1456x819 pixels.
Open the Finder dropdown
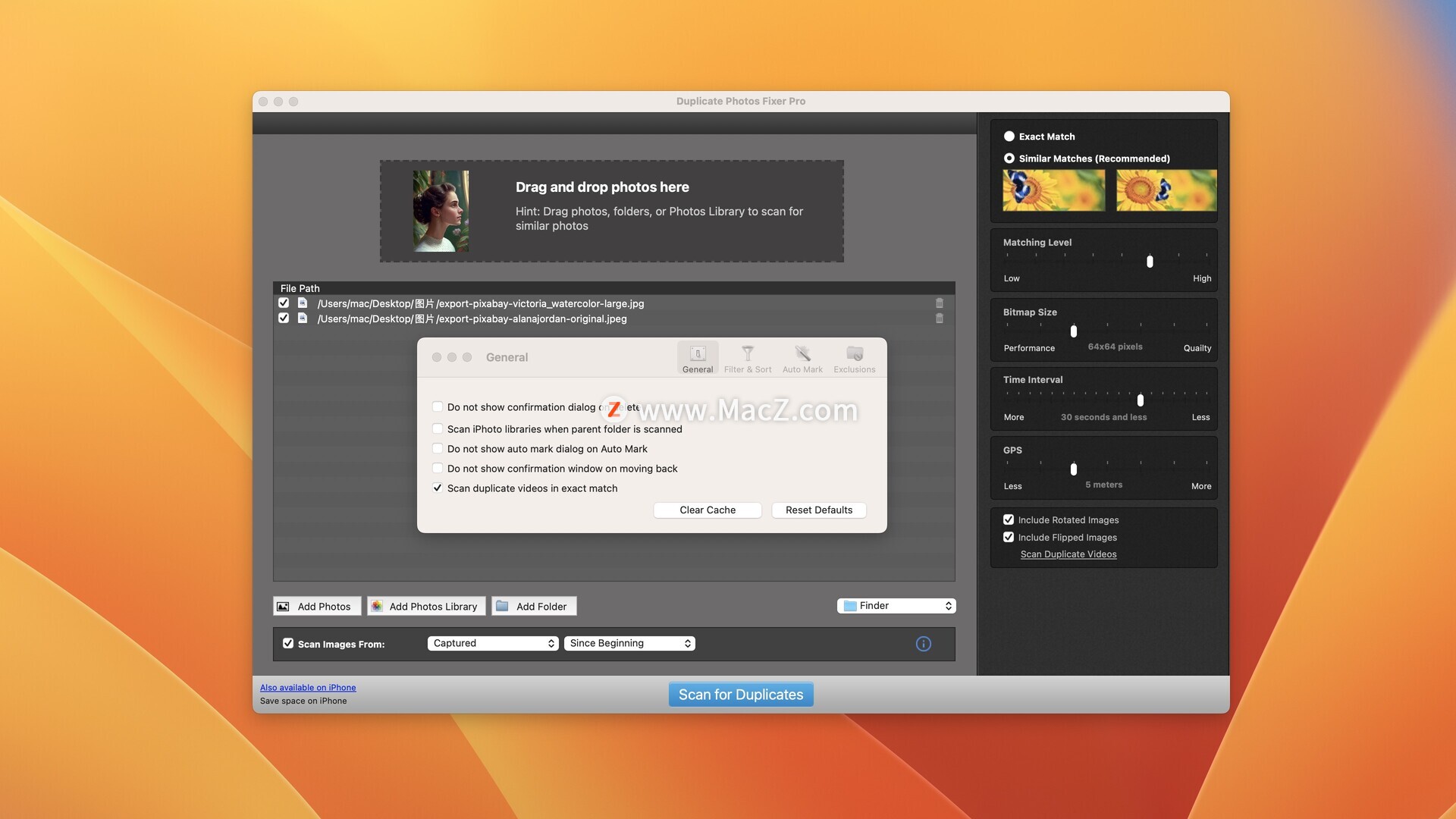coord(896,606)
